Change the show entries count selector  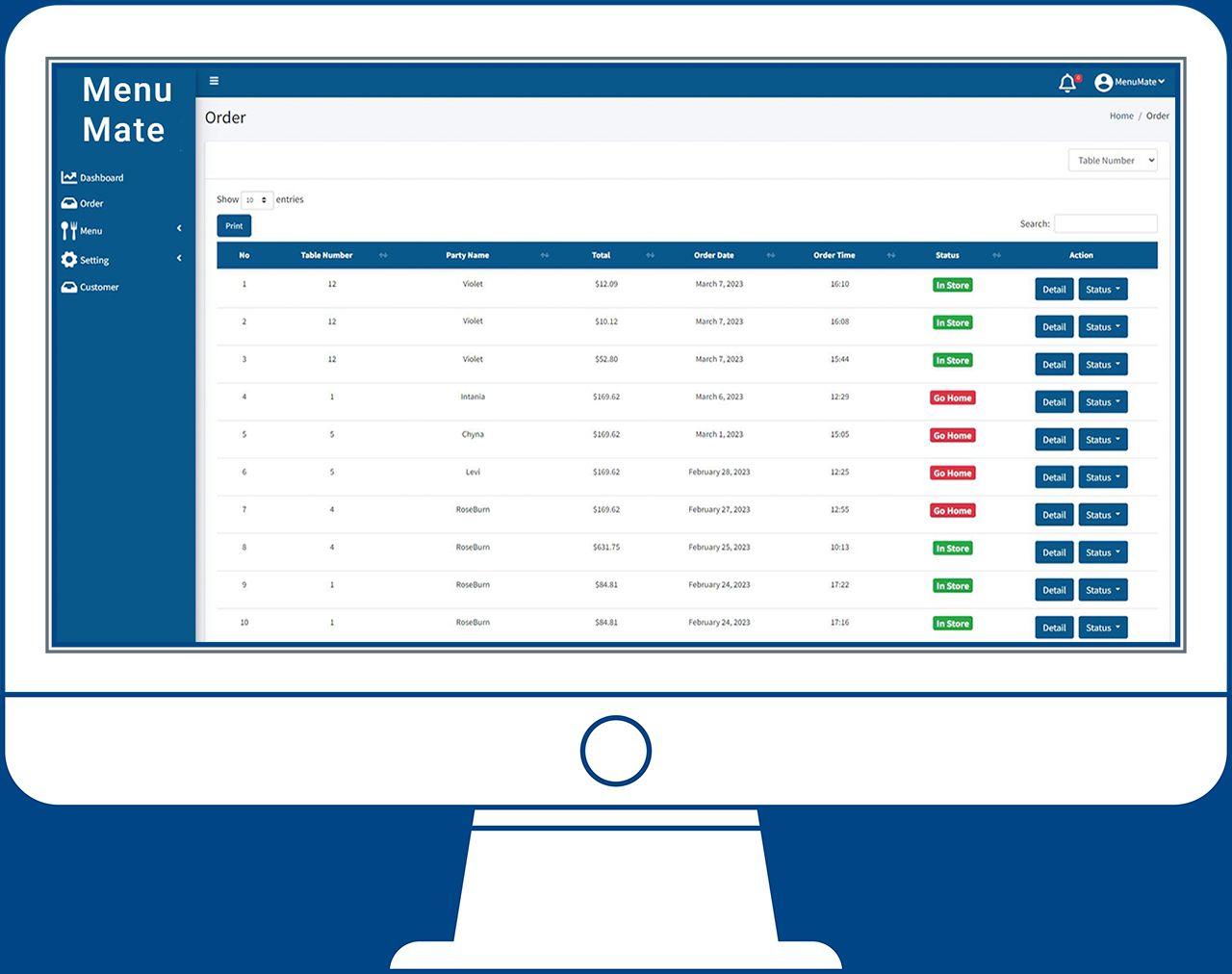pos(257,200)
